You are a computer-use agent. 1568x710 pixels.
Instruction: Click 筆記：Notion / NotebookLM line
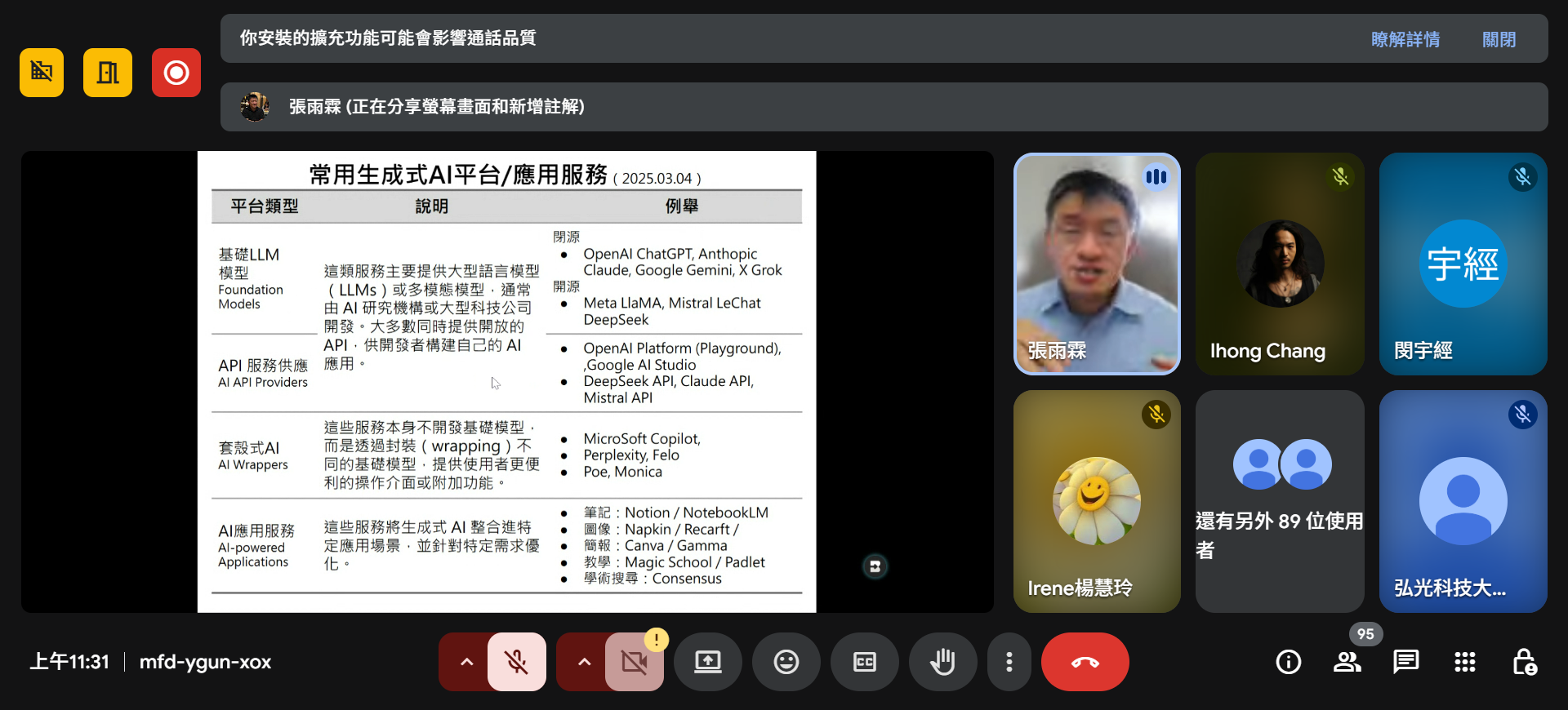tap(676, 513)
